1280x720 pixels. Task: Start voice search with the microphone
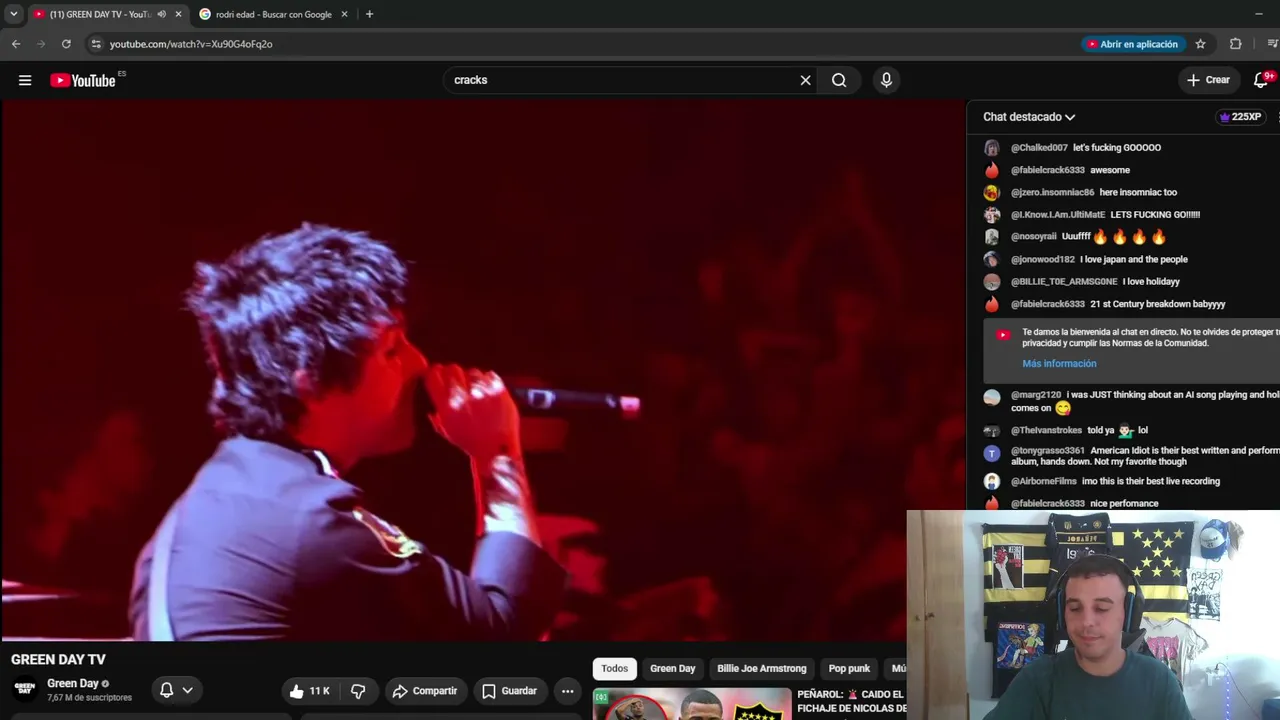click(x=886, y=80)
